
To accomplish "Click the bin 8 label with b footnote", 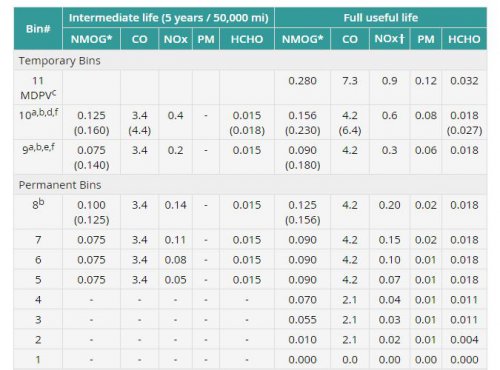I will pyautogui.click(x=38, y=204).
